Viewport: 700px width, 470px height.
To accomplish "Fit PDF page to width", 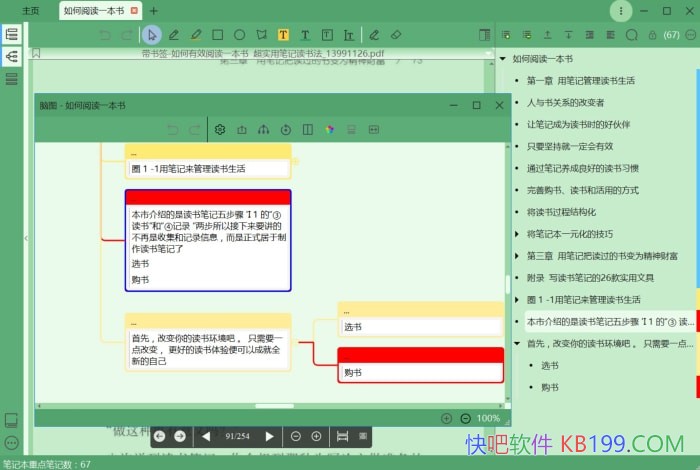I will click(342, 436).
